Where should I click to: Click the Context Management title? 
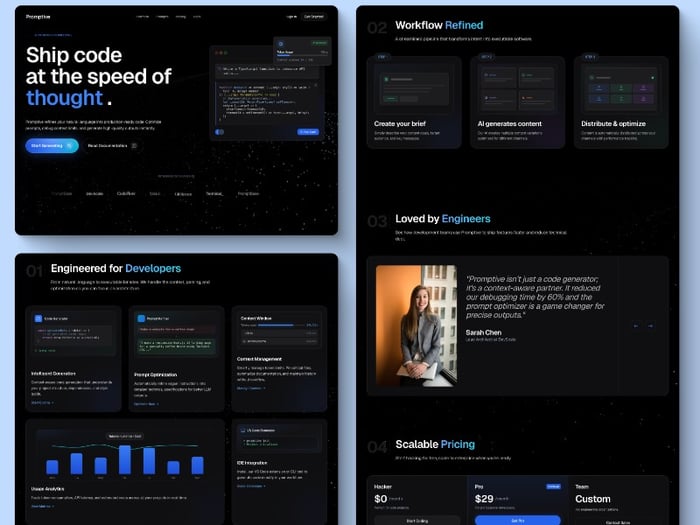[259, 359]
